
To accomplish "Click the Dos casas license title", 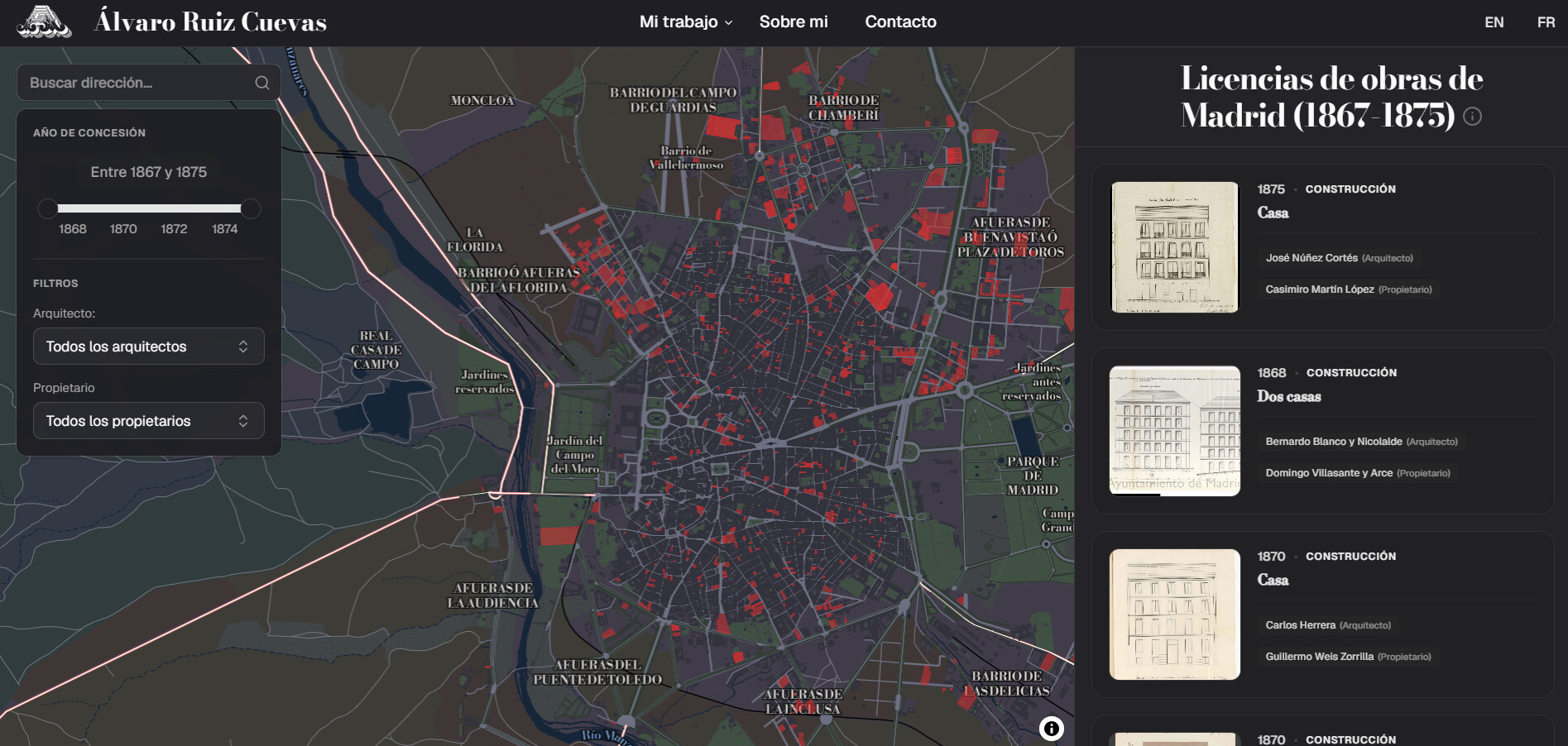I will click(1288, 397).
